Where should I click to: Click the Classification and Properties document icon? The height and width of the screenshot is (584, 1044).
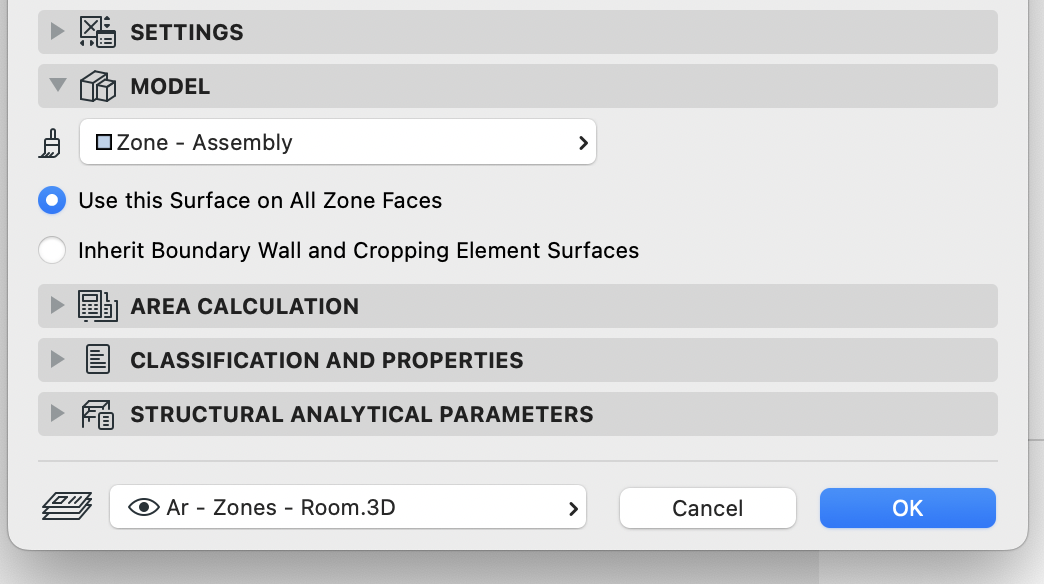point(97,360)
